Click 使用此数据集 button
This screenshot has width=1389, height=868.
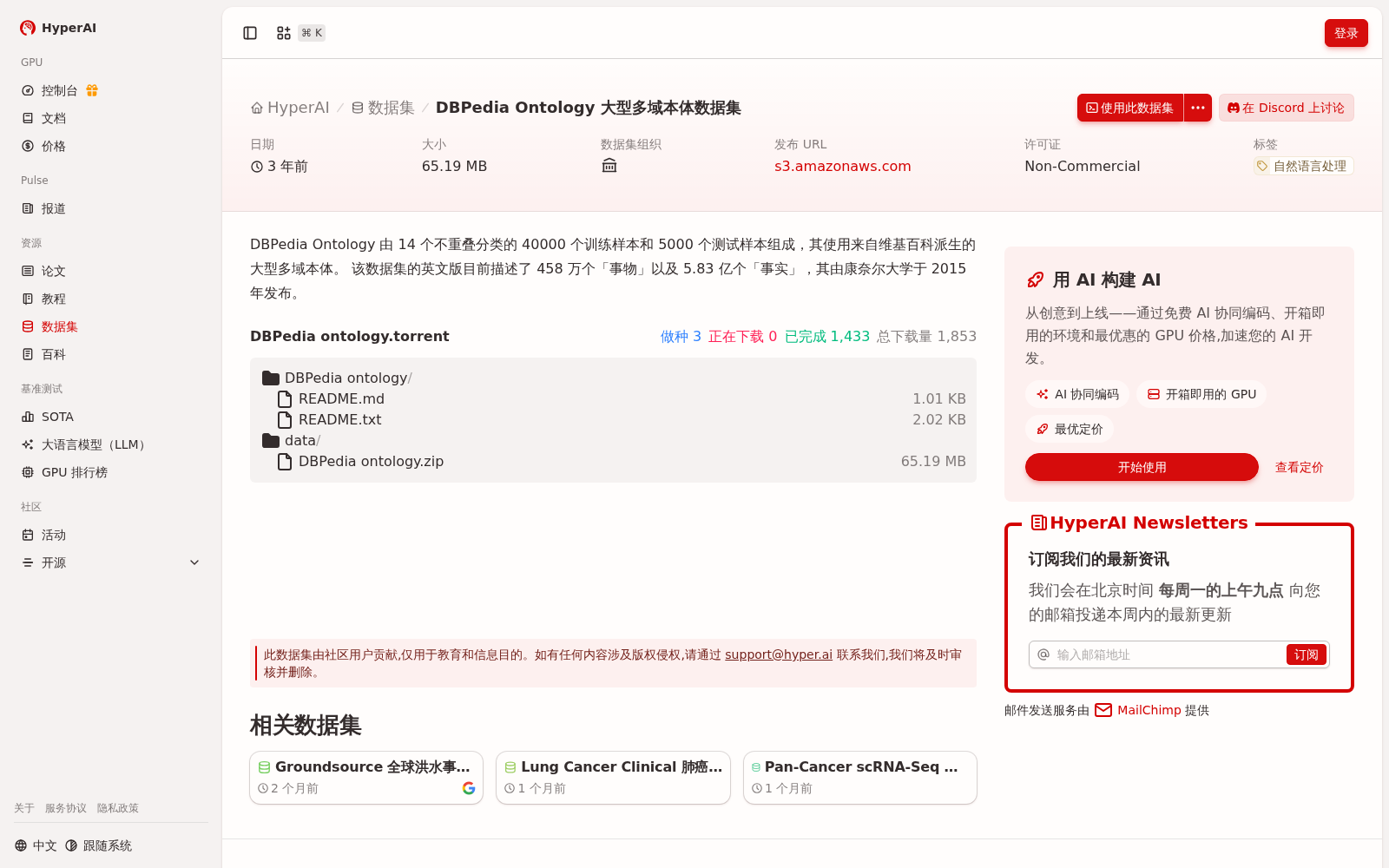pyautogui.click(x=1130, y=108)
